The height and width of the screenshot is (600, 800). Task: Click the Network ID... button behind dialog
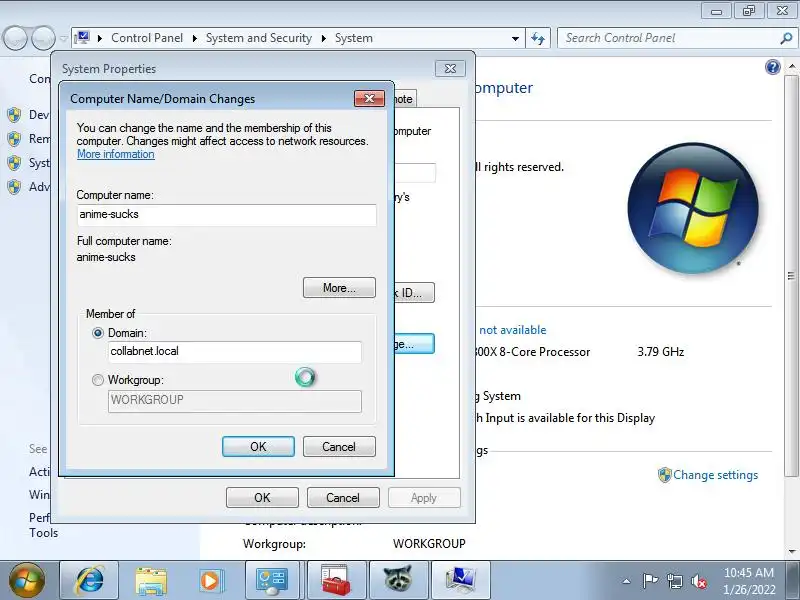pyautogui.click(x=414, y=293)
